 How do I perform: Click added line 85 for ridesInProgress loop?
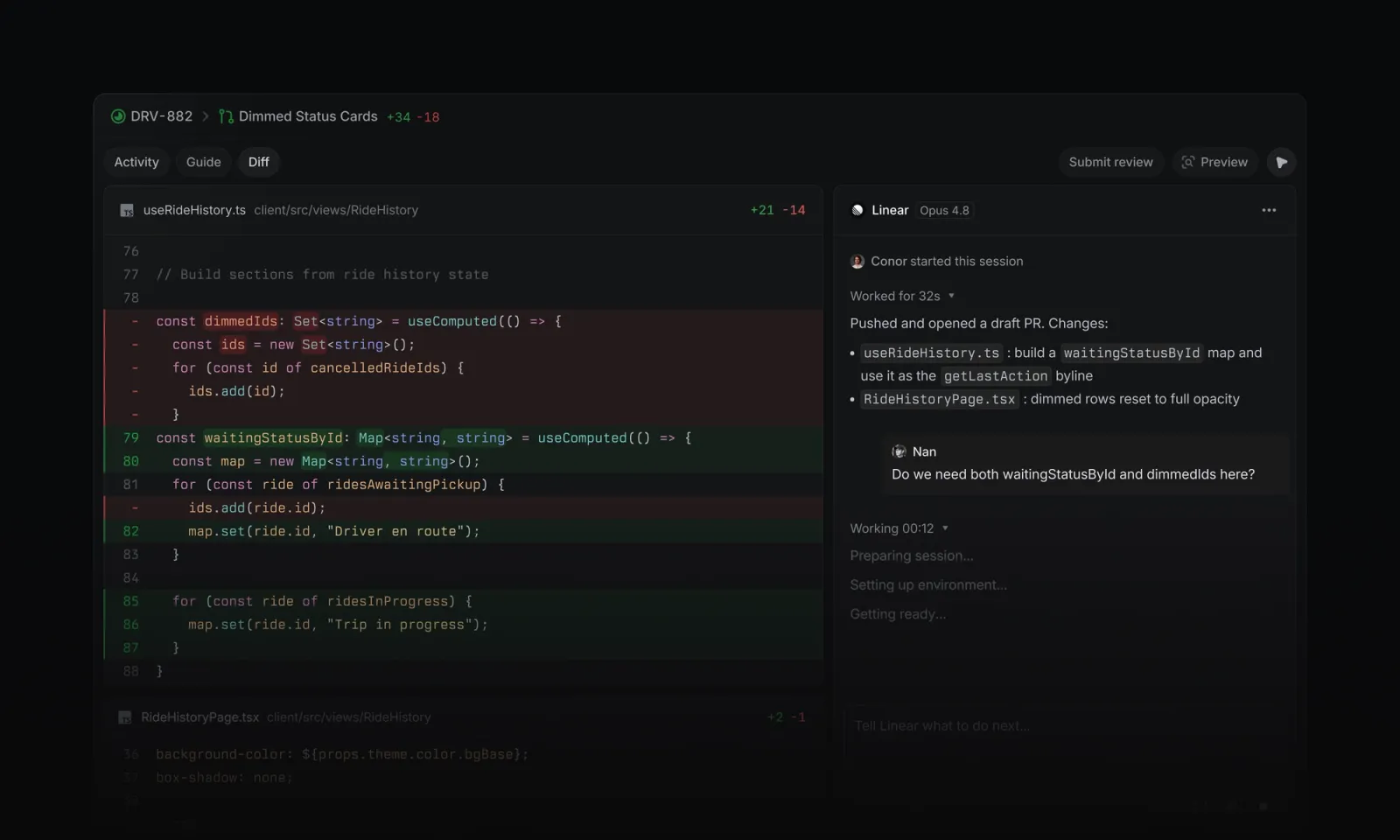pyautogui.click(x=464, y=601)
